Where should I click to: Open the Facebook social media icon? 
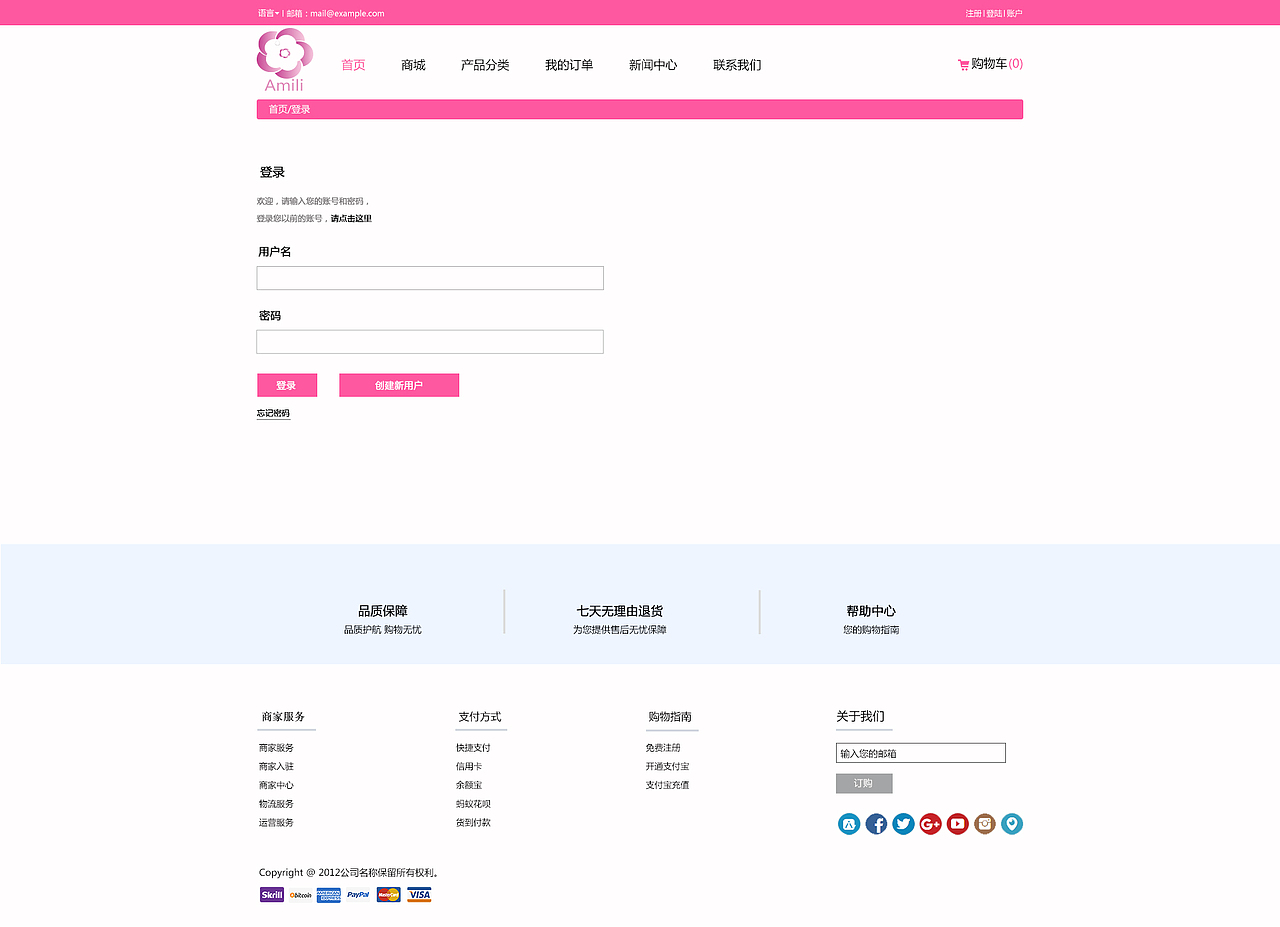(876, 823)
